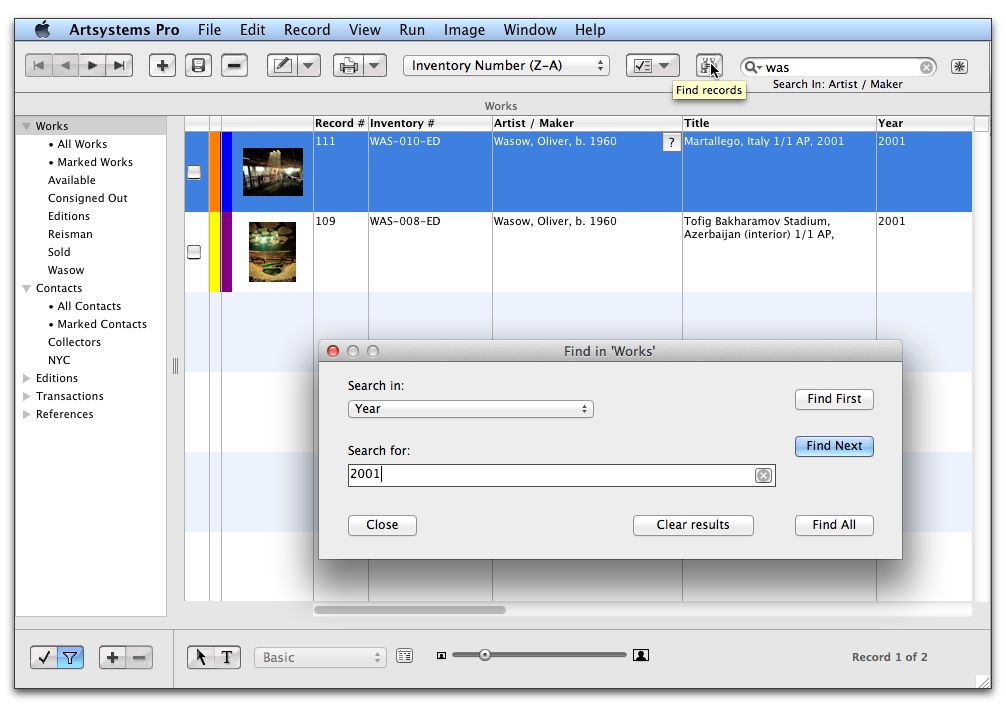Clear the toolbar search field text
The height and width of the screenshot is (707, 1006).
point(926,67)
